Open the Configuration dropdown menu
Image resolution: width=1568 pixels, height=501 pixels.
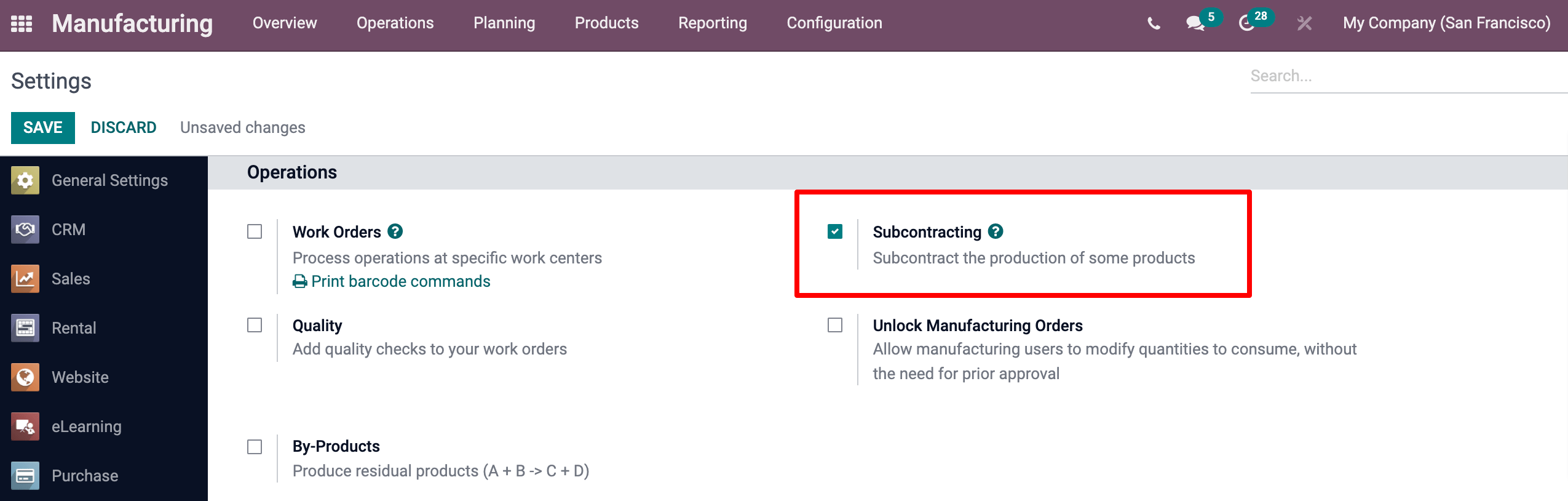click(834, 23)
